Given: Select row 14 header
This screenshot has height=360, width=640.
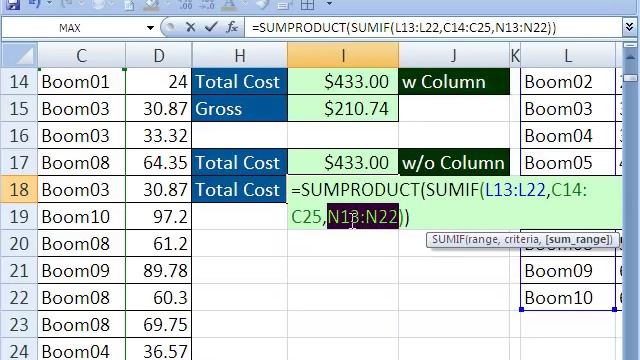Looking at the screenshot, I should click(x=19, y=82).
